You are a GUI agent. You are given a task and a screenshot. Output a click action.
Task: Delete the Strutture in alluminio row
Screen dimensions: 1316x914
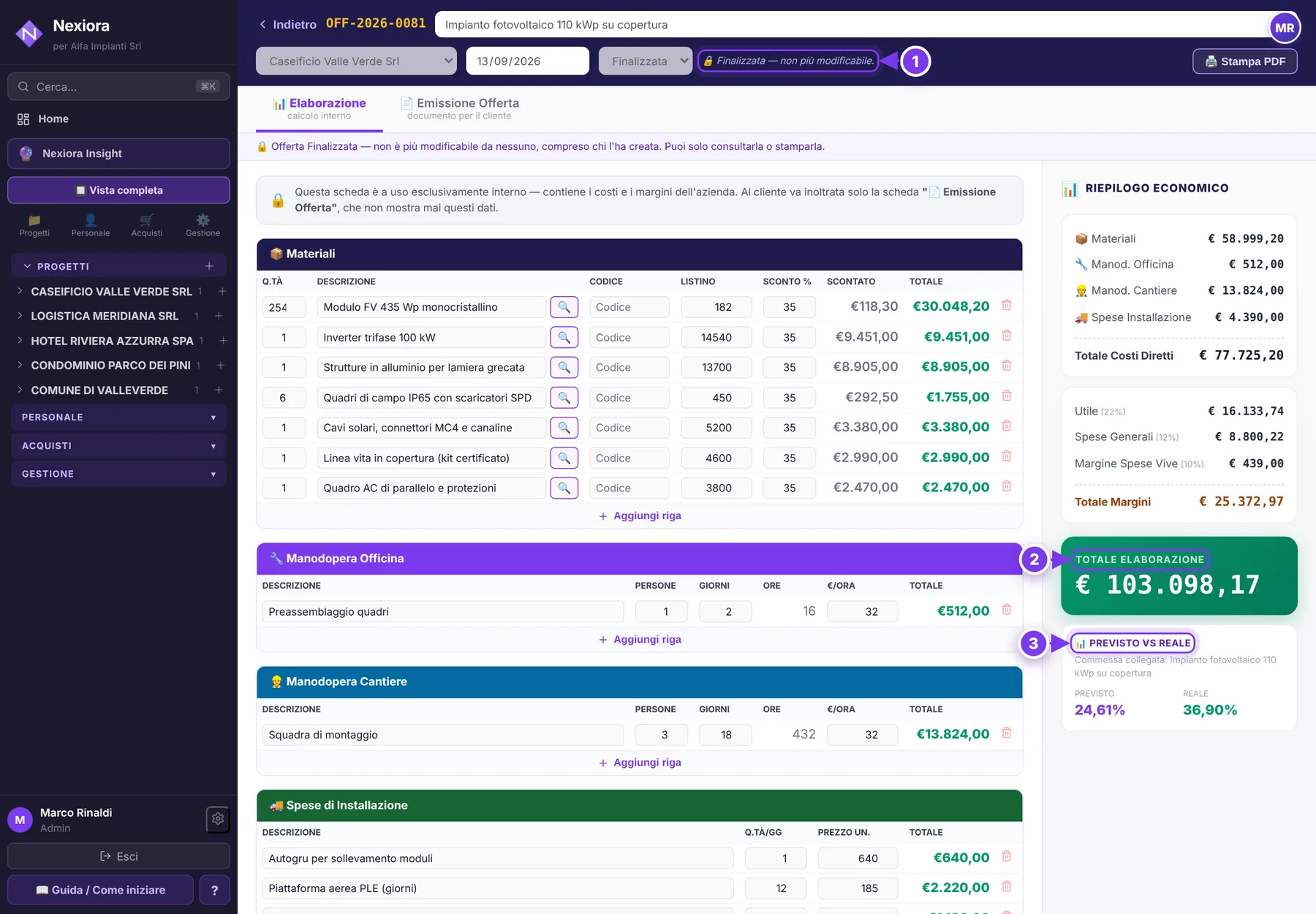coord(1007,366)
